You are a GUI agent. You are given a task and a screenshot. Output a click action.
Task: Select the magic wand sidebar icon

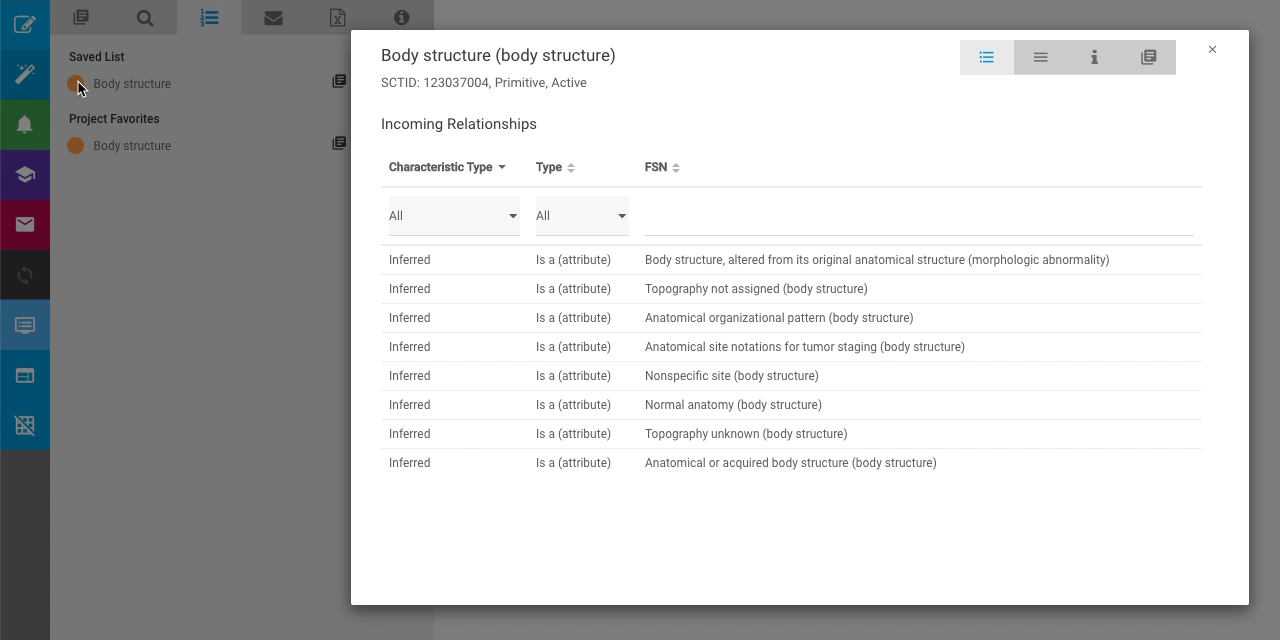pyautogui.click(x=25, y=75)
